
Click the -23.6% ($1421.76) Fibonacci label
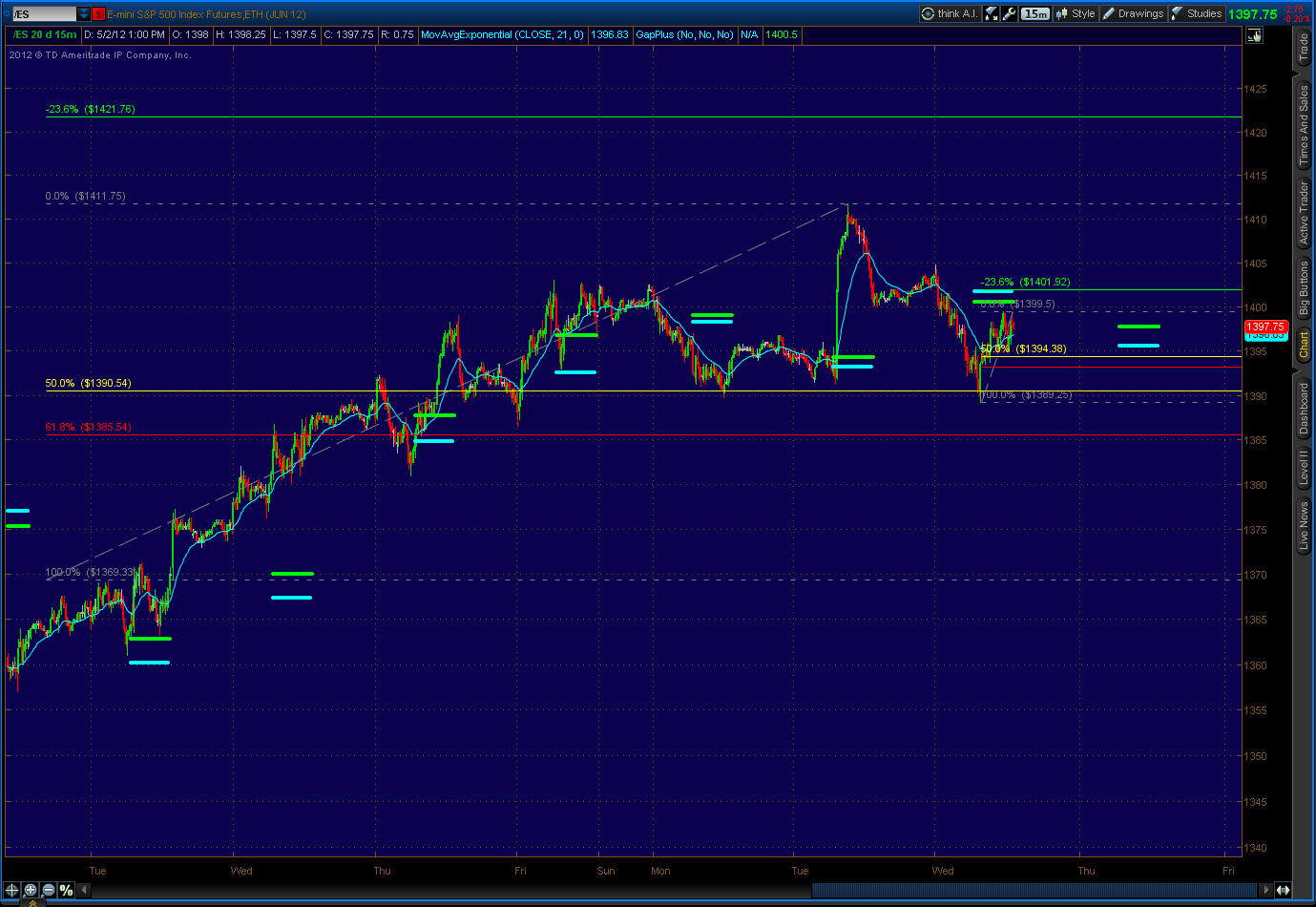[x=91, y=109]
